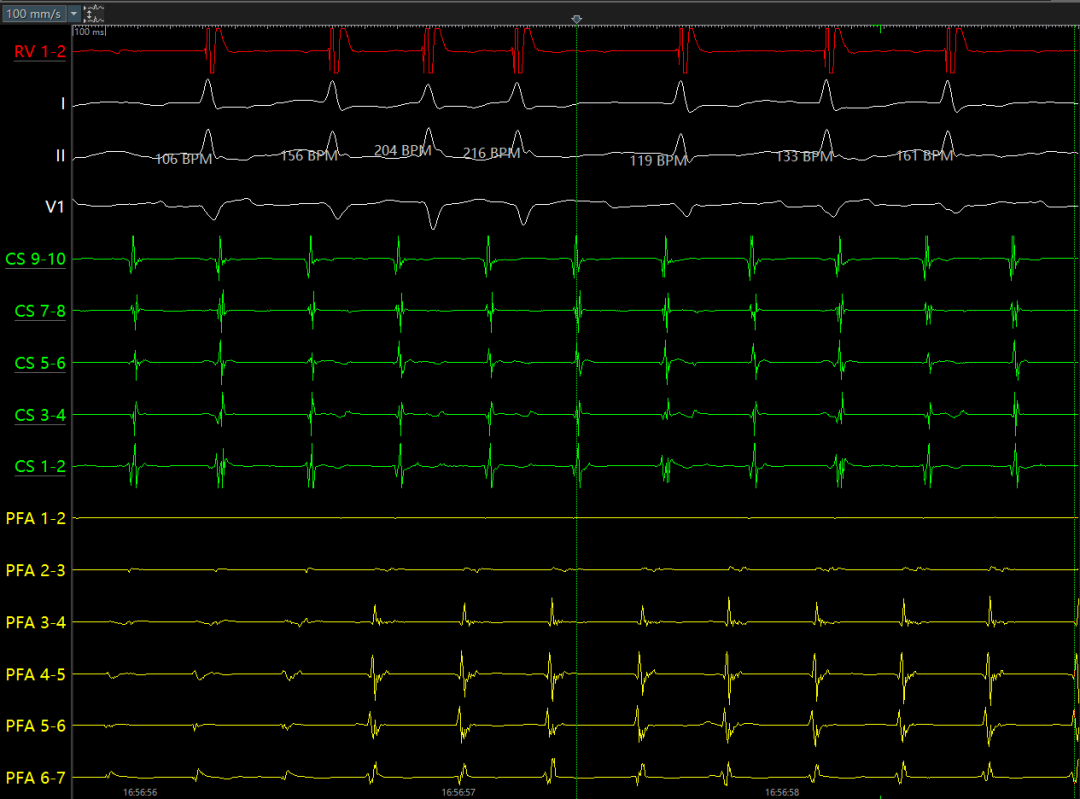This screenshot has width=1080, height=799.
Task: Choose the CS 3-4 channel label
Action: point(40,415)
